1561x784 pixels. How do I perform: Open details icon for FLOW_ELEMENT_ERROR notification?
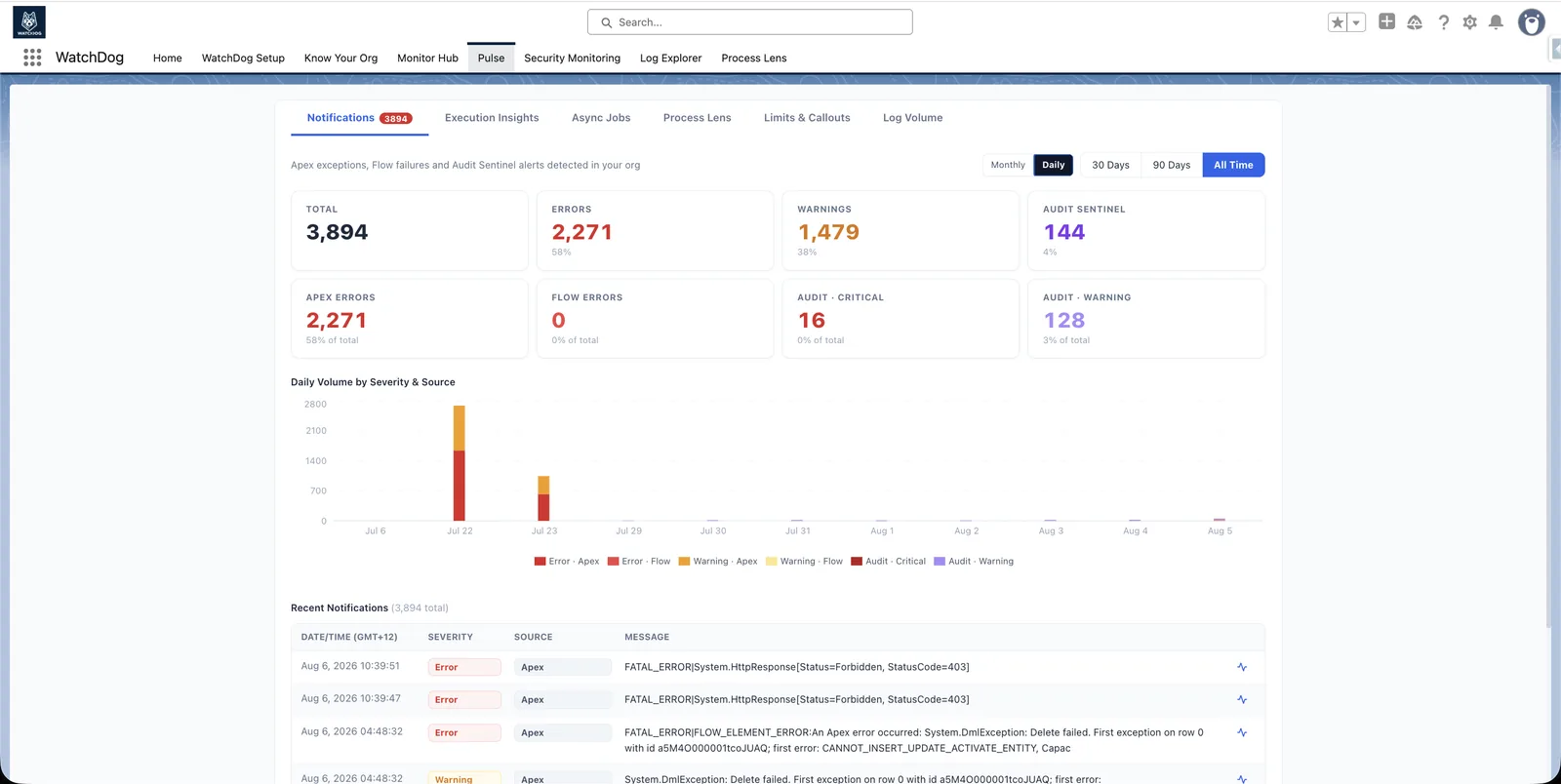click(1242, 732)
